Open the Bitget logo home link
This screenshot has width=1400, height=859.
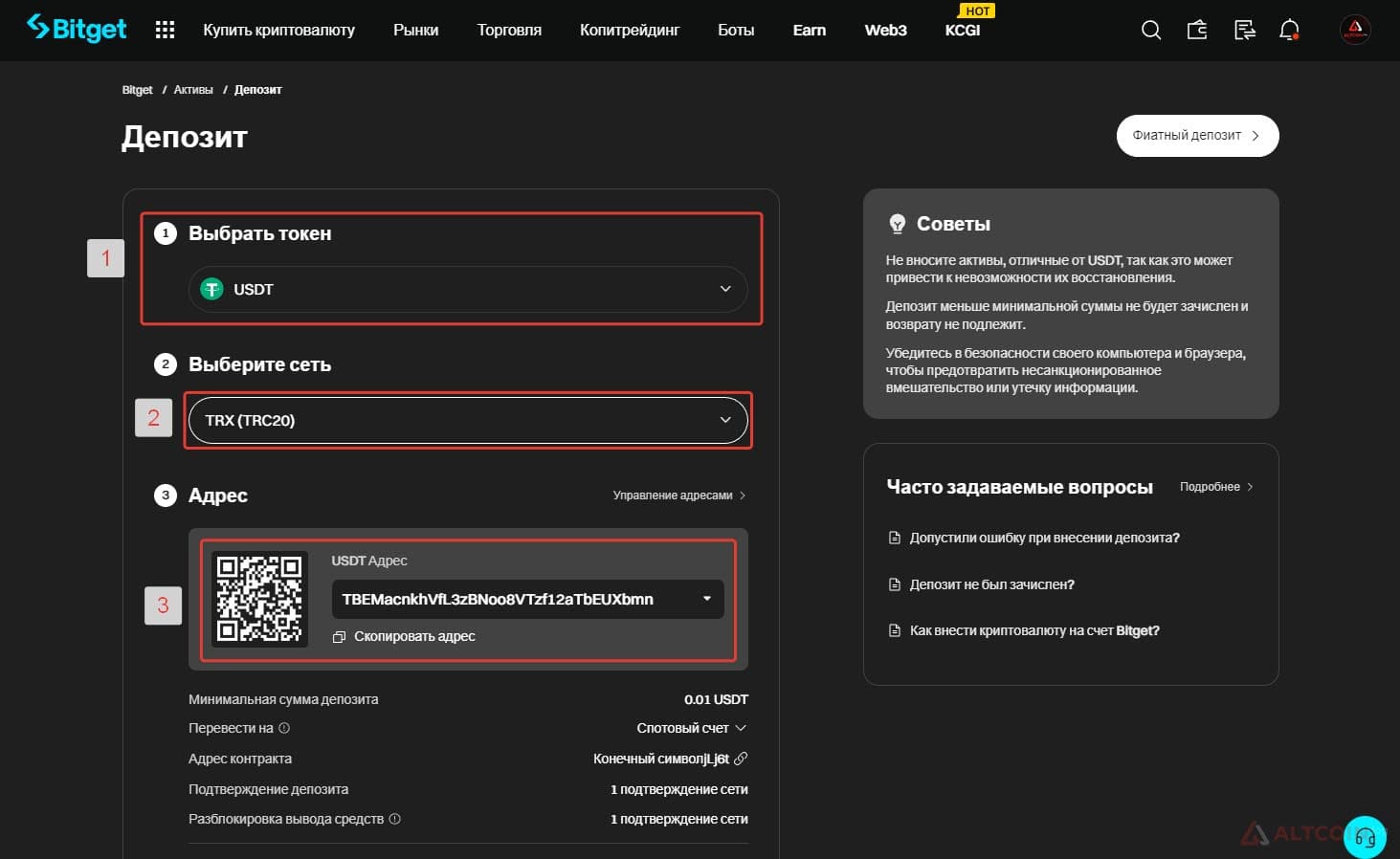[77, 29]
